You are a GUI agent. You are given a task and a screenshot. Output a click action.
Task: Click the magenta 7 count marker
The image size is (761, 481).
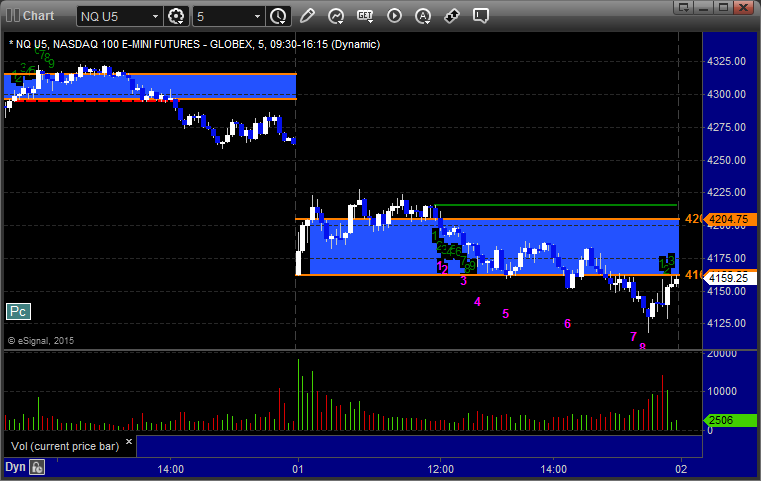(x=633, y=336)
